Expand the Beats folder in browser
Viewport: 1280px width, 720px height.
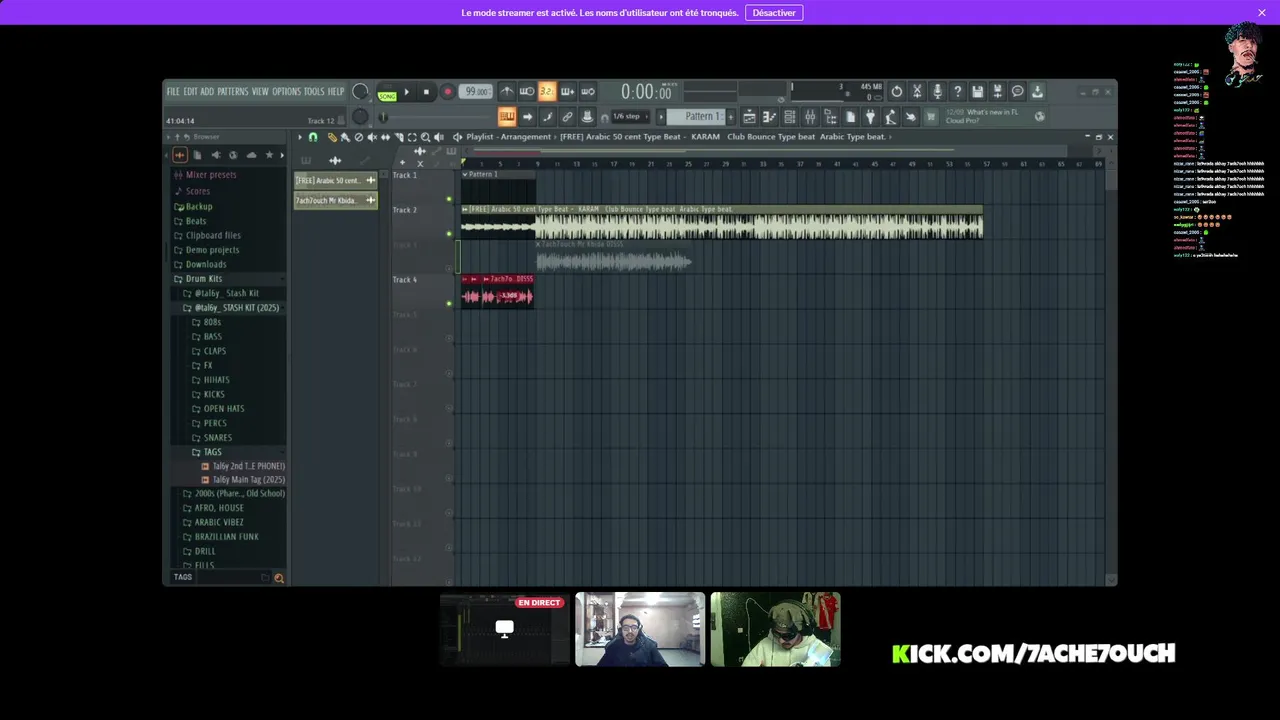pyautogui.click(x=196, y=221)
